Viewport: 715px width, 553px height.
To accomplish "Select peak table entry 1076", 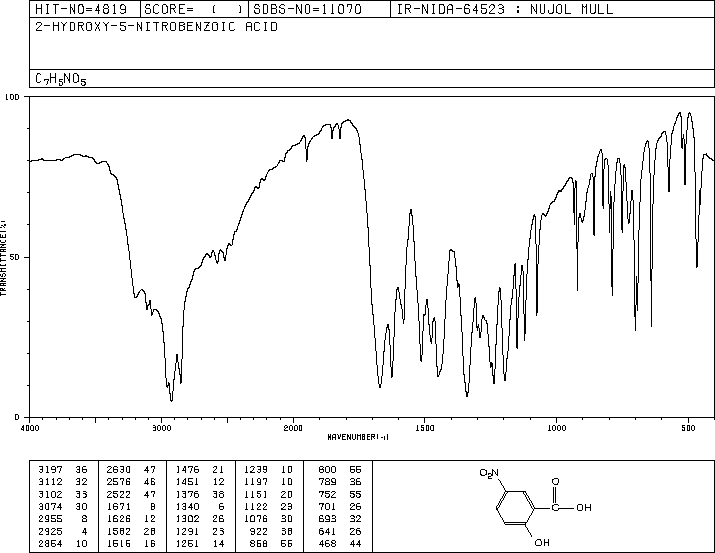I will [256, 519].
